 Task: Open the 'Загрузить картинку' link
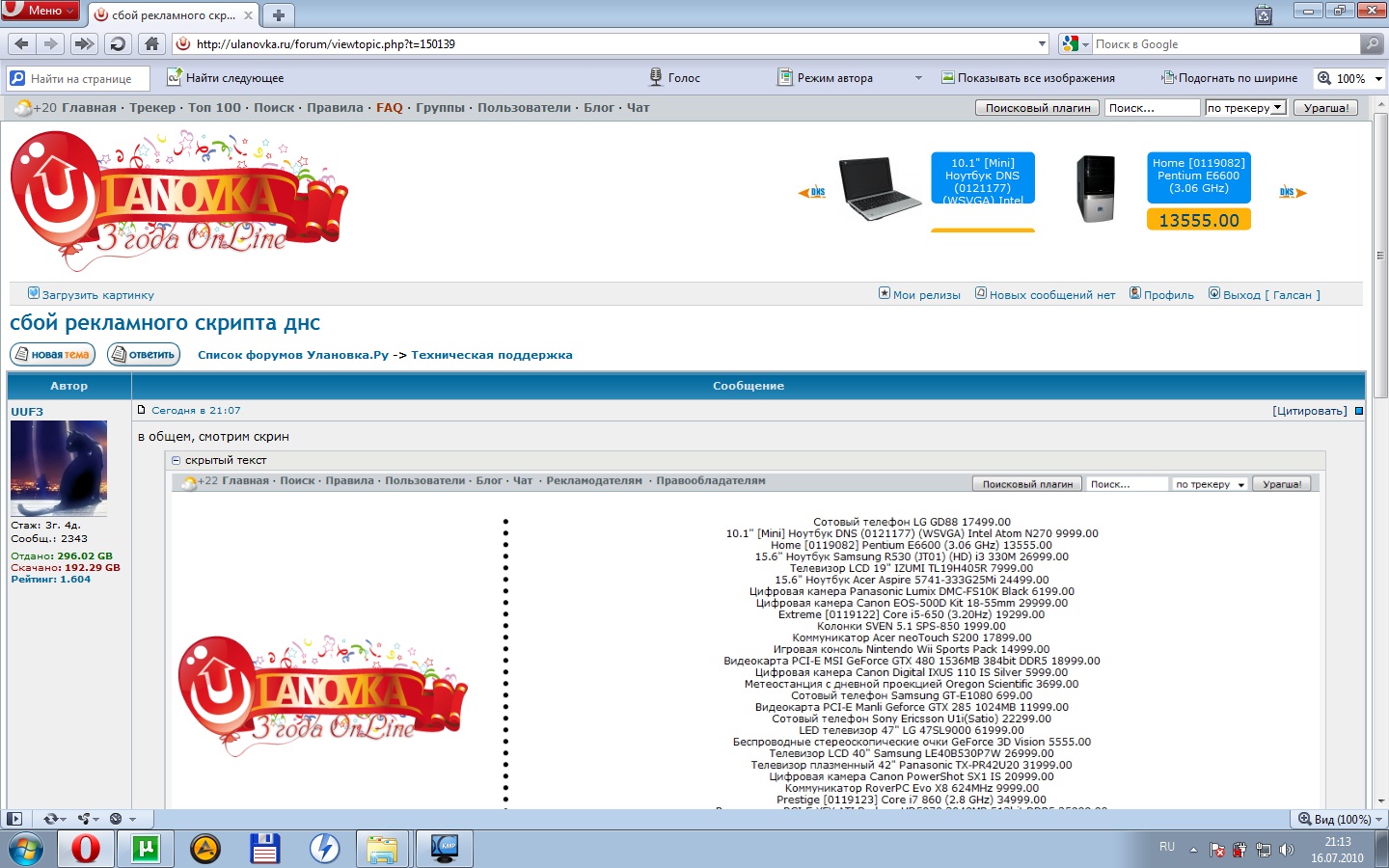pos(97,295)
